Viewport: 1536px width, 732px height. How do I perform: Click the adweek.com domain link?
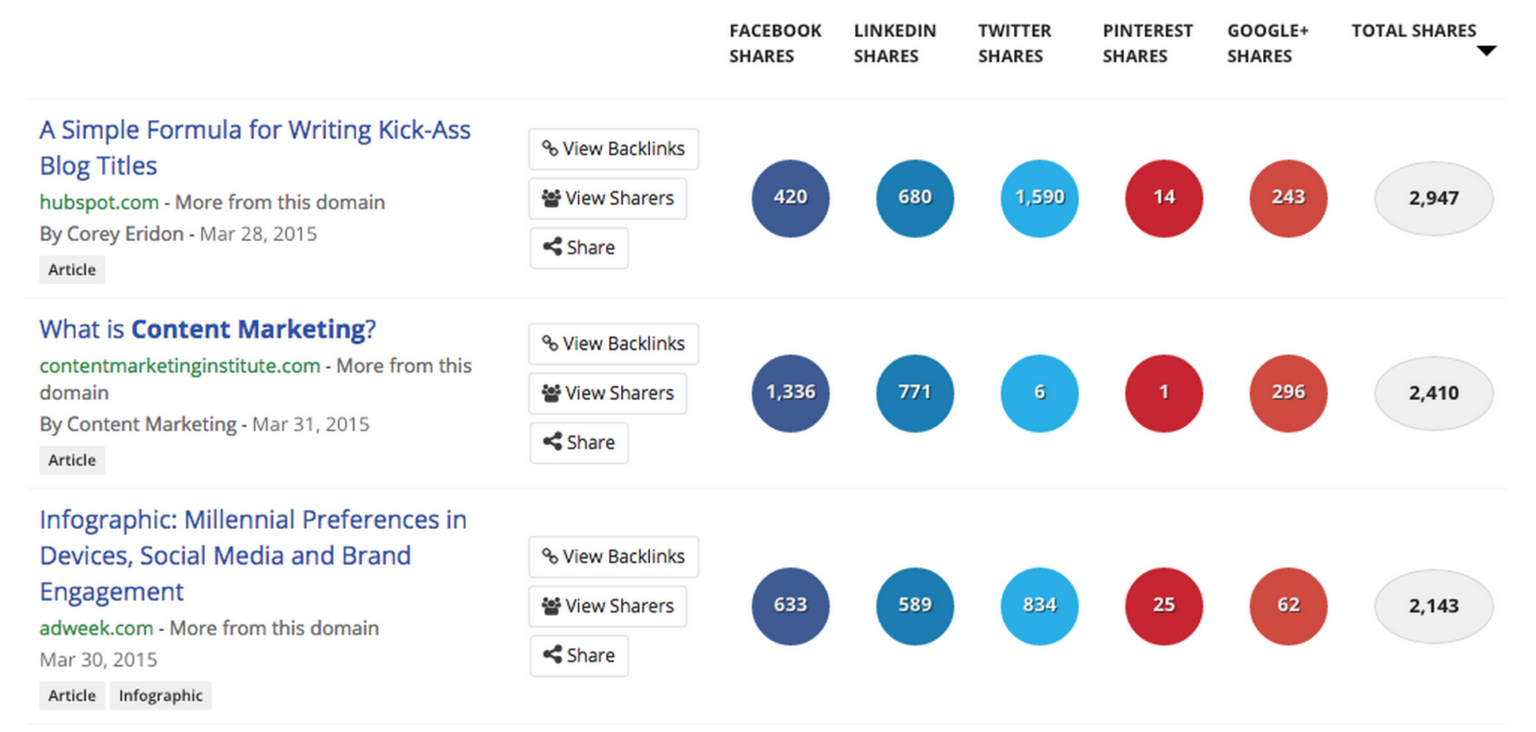click(96, 628)
